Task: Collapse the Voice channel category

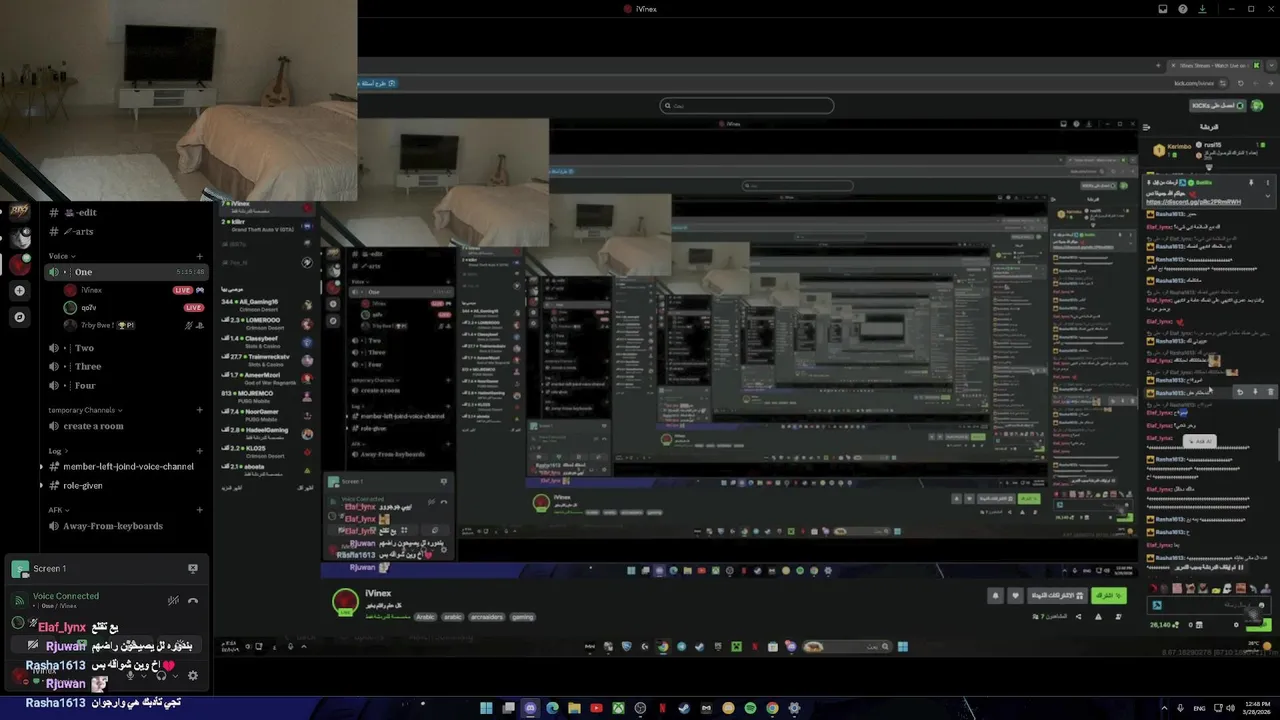Action: 61,256
